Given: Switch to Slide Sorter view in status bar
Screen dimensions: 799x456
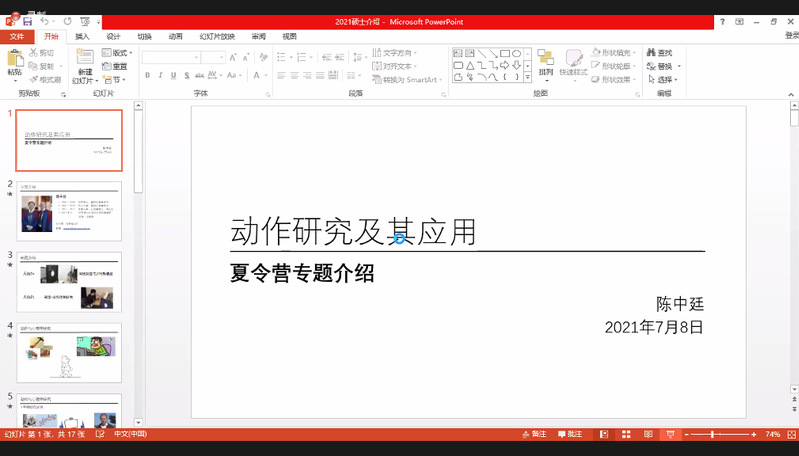Looking at the screenshot, I should [x=626, y=435].
